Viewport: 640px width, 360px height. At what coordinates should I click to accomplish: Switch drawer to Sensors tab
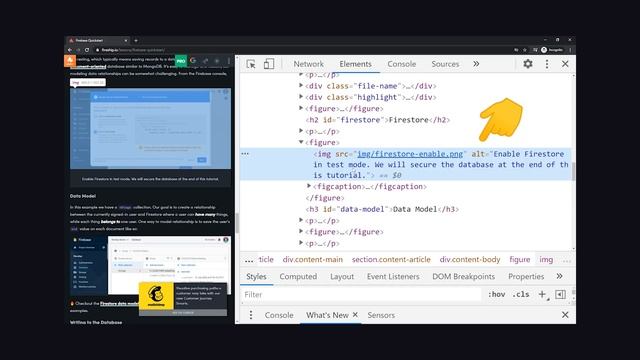tap(381, 315)
